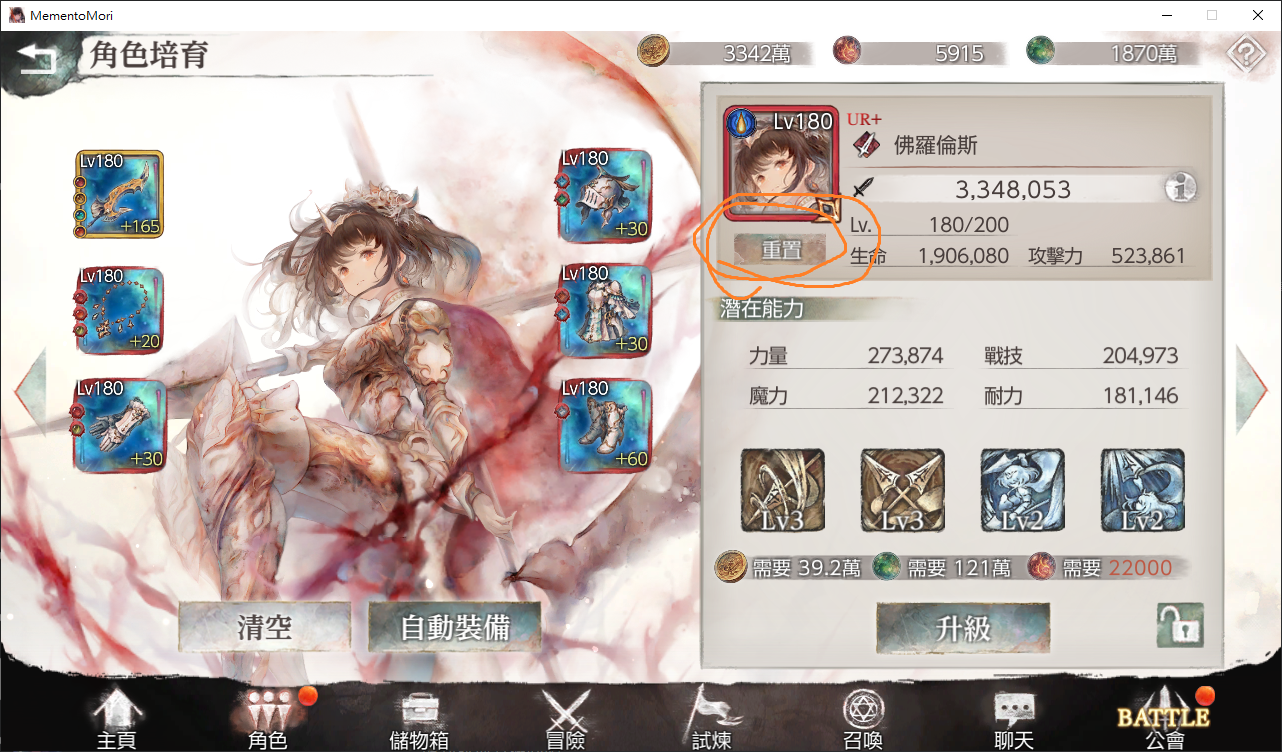Show the previous character with left arrow
Image resolution: width=1282 pixels, height=752 pixels.
coord(30,390)
